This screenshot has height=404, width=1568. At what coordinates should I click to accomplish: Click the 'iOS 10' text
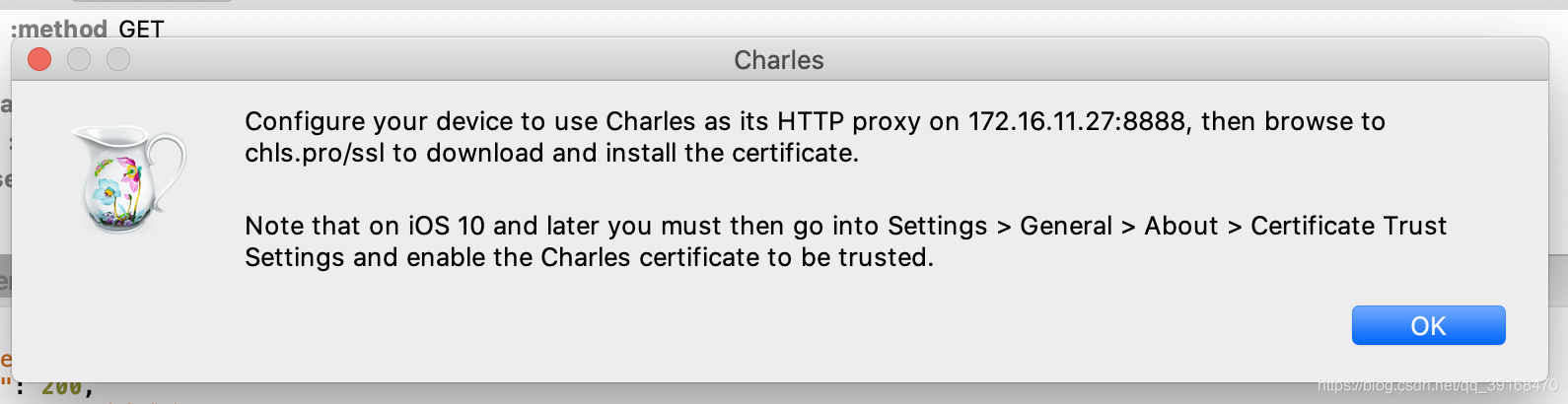447,226
